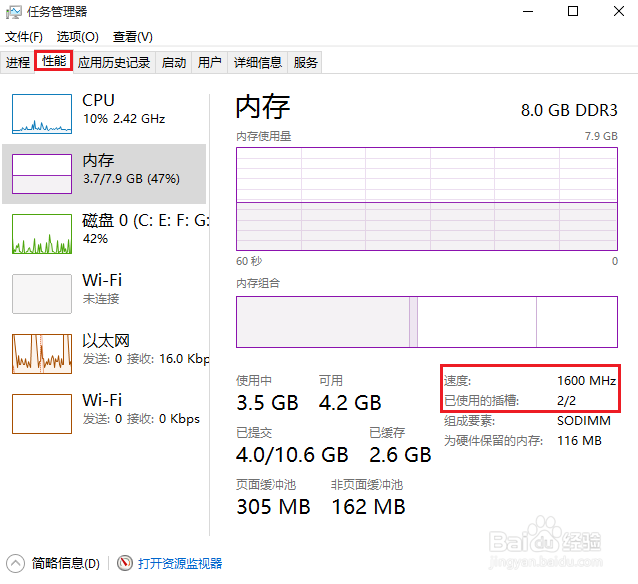Open the 详细信息 tab
The width and height of the screenshot is (638, 584).
[x=258, y=62]
